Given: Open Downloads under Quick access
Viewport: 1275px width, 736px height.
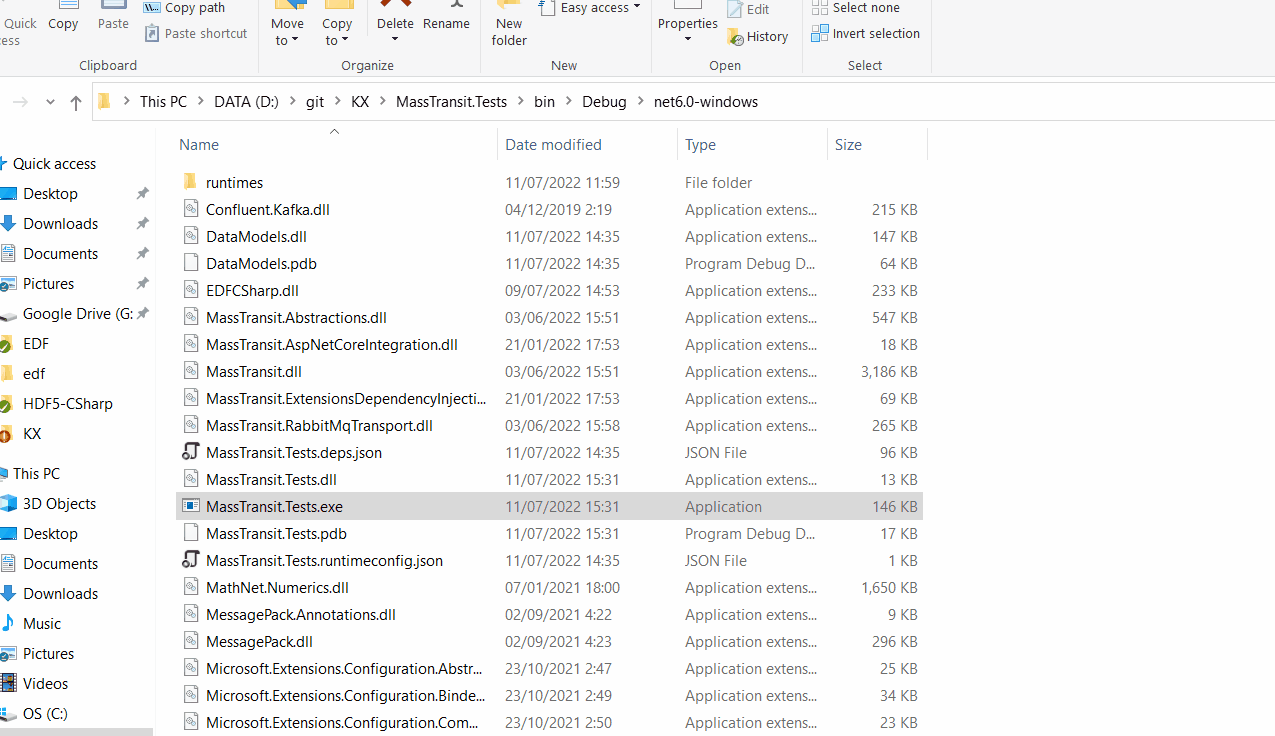Looking at the screenshot, I should click(60, 224).
